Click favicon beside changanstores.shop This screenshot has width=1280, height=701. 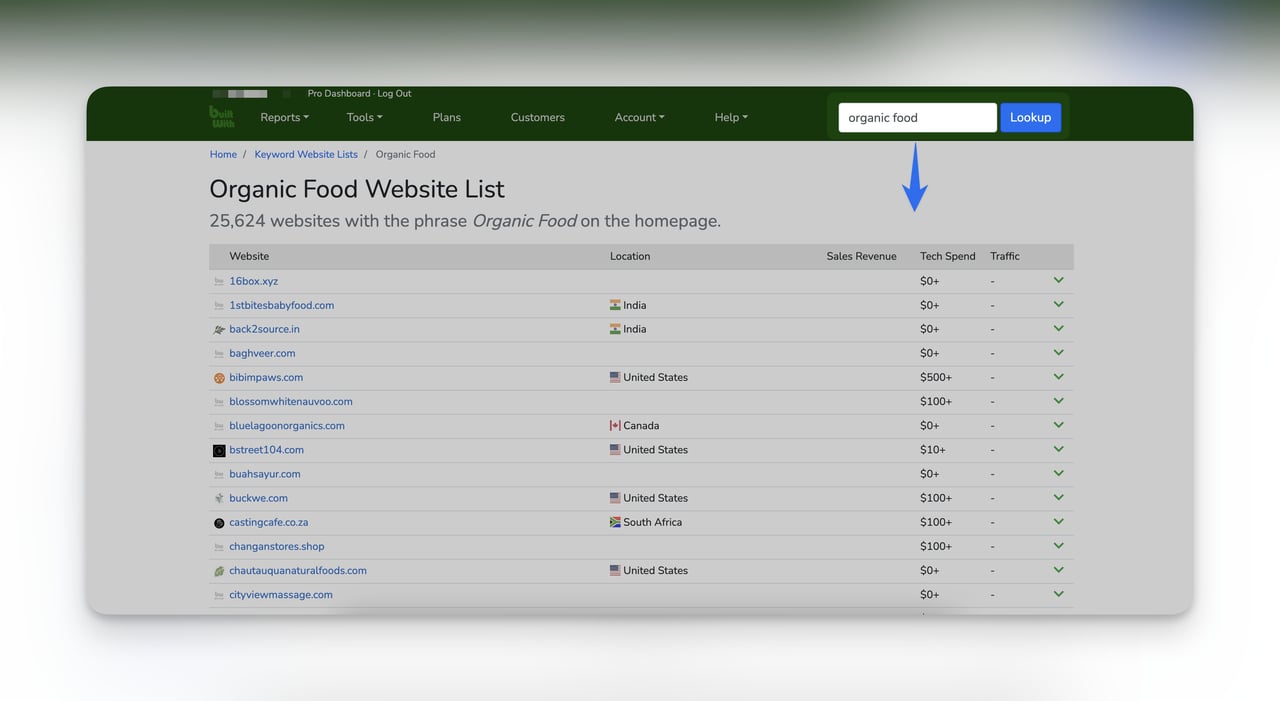click(x=219, y=547)
